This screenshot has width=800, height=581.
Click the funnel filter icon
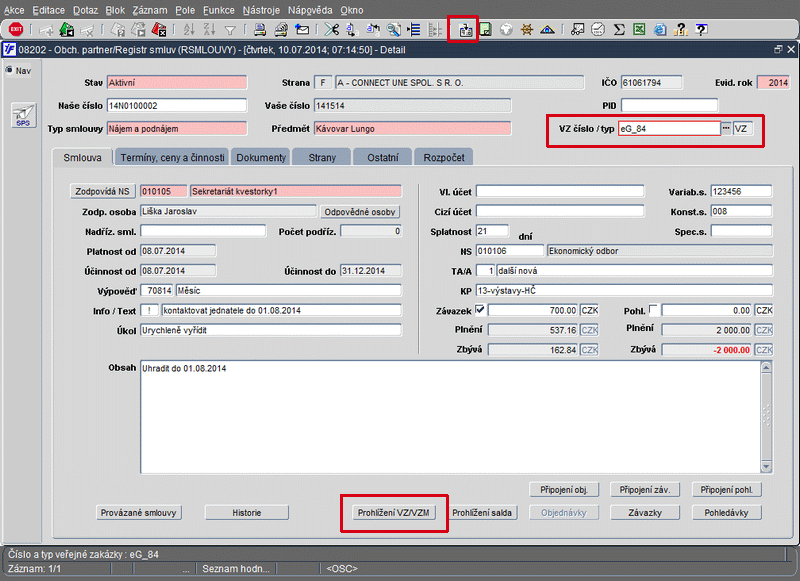(x=230, y=30)
